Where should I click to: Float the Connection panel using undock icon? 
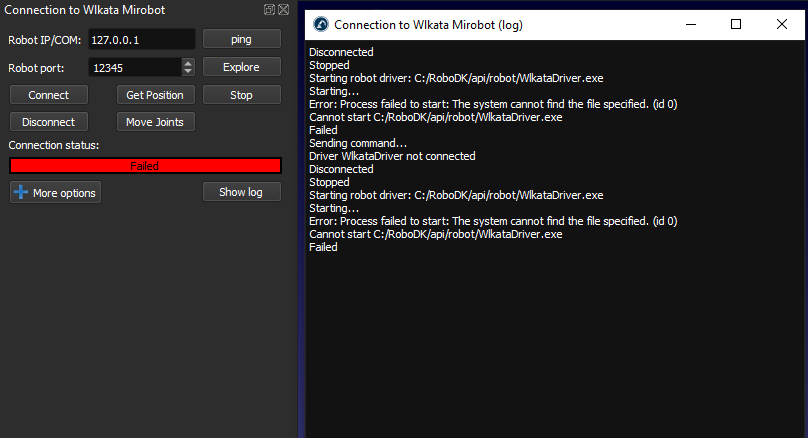(270, 9)
